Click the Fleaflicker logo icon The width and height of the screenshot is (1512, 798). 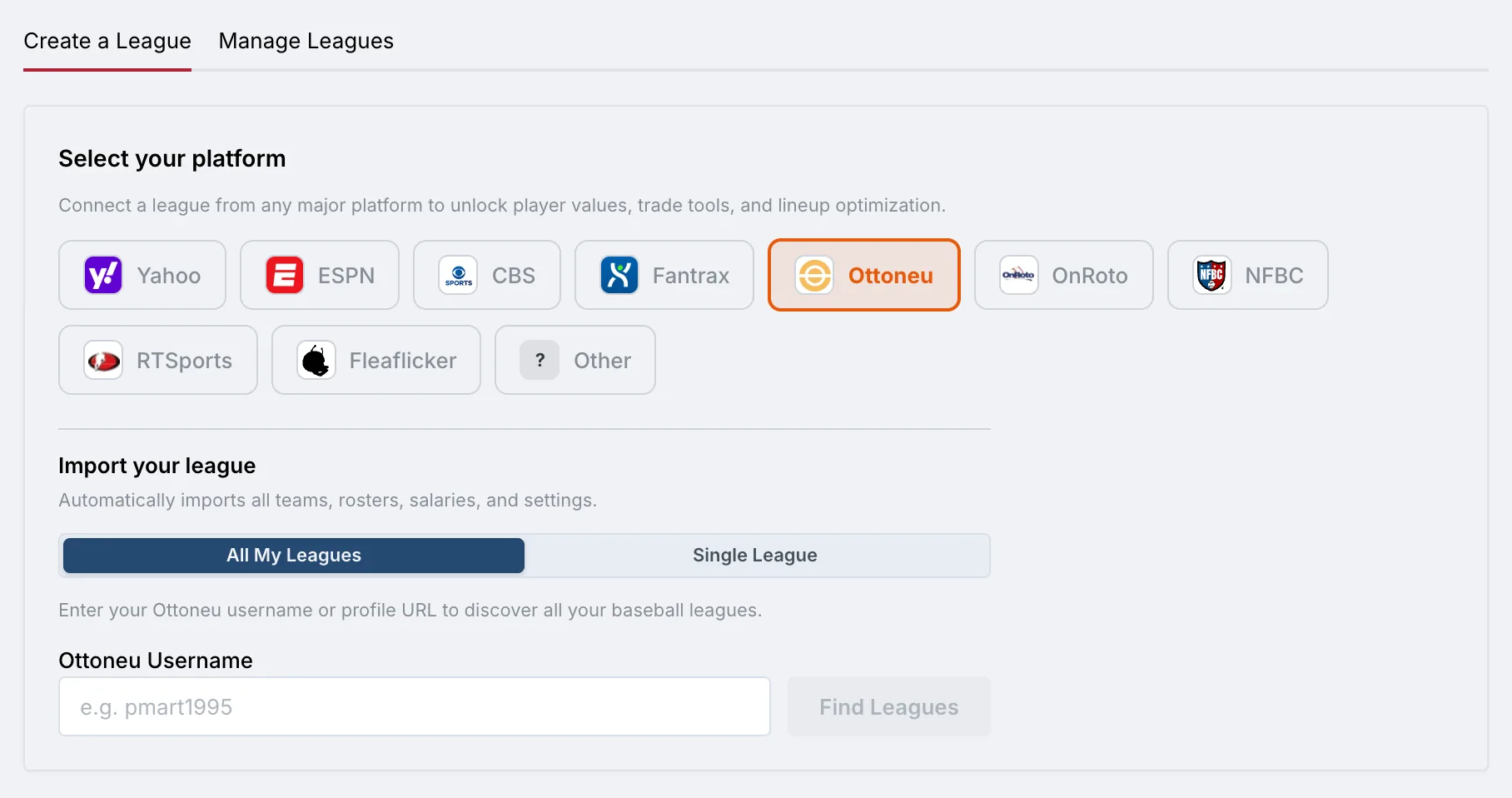point(316,360)
